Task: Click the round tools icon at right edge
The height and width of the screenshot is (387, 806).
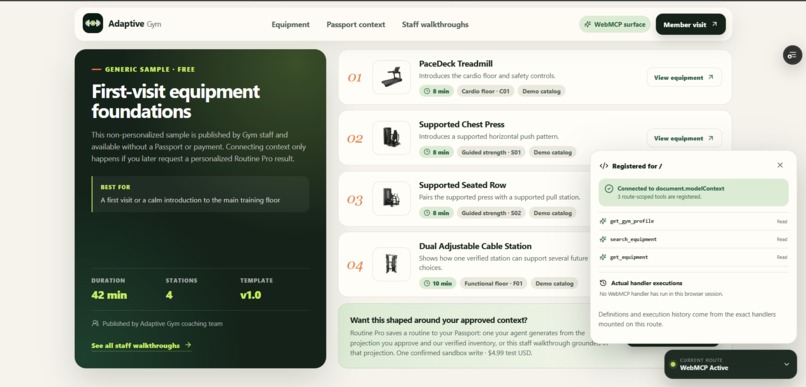Action: click(x=792, y=55)
